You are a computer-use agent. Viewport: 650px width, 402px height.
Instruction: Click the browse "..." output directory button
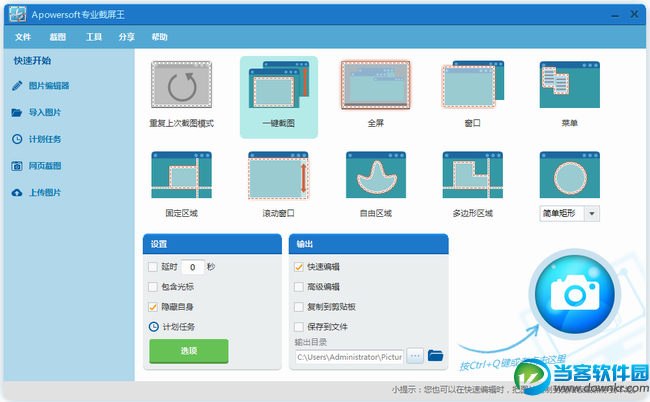tap(415, 356)
